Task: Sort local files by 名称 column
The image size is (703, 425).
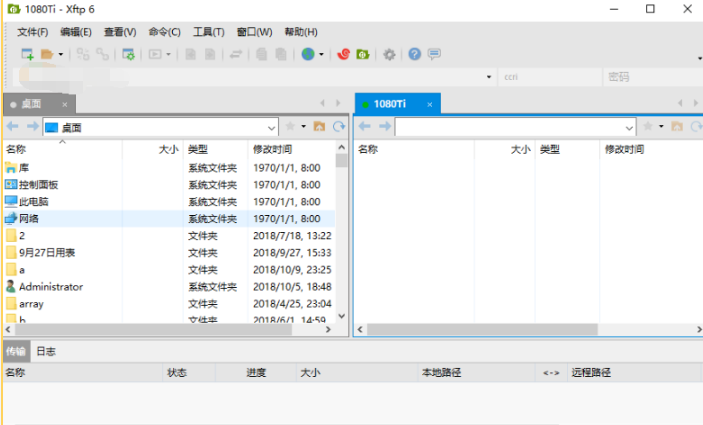Action: coord(63,149)
